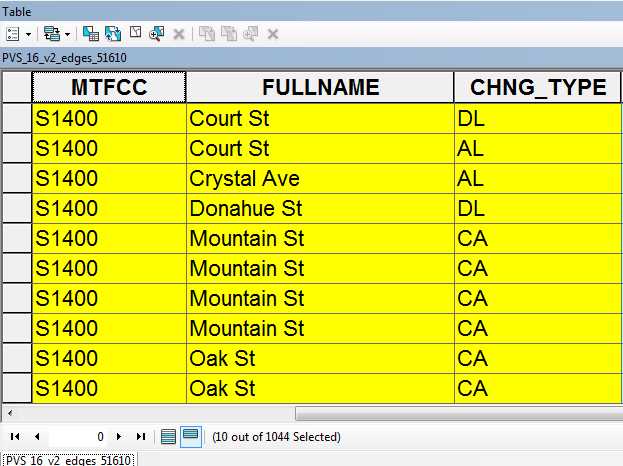Go to the previous record
The height and width of the screenshot is (466, 623).
click(x=37, y=437)
